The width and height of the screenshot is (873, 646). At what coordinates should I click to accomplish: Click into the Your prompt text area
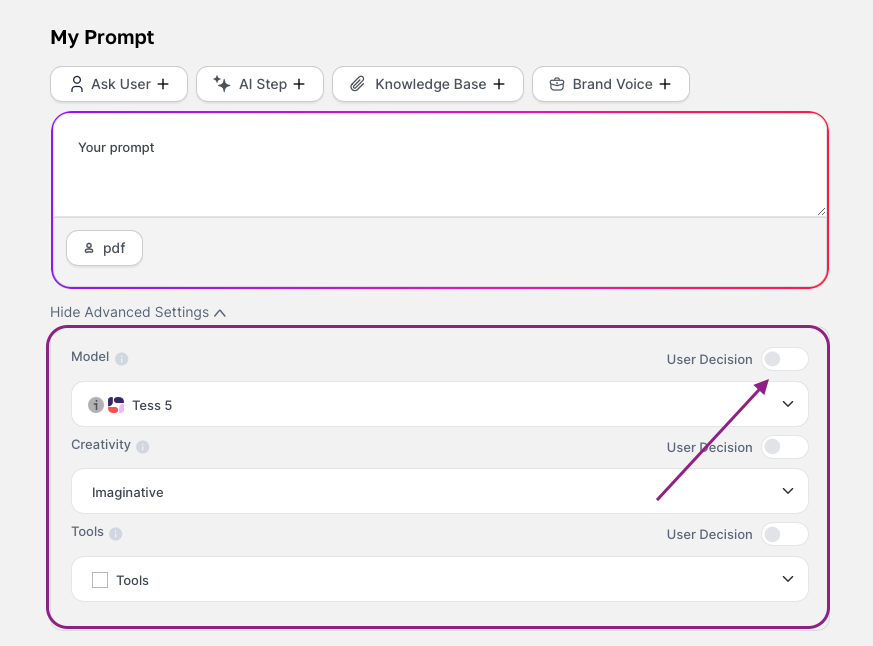(440, 165)
